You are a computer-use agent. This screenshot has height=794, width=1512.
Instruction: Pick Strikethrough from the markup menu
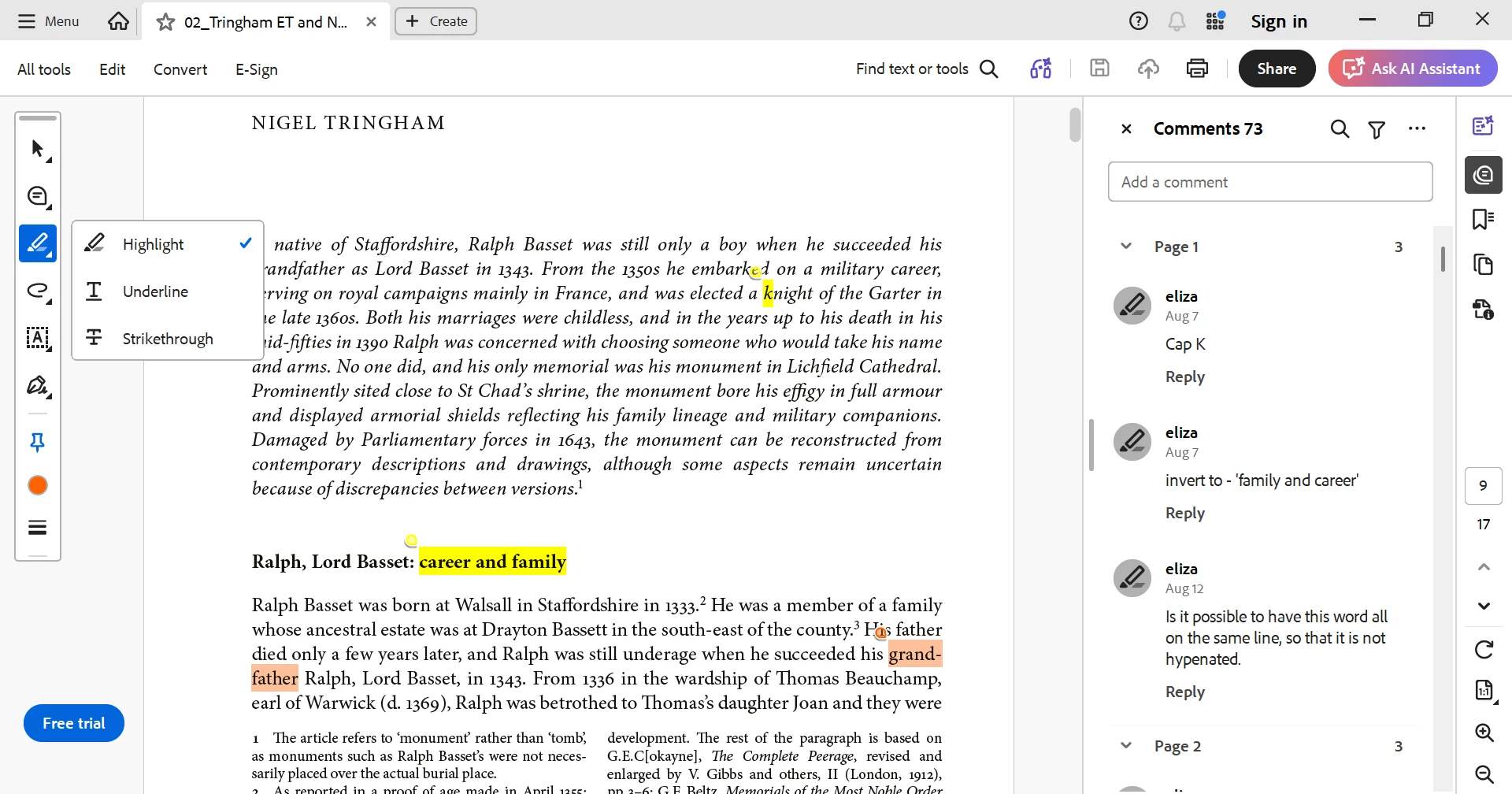pos(168,339)
